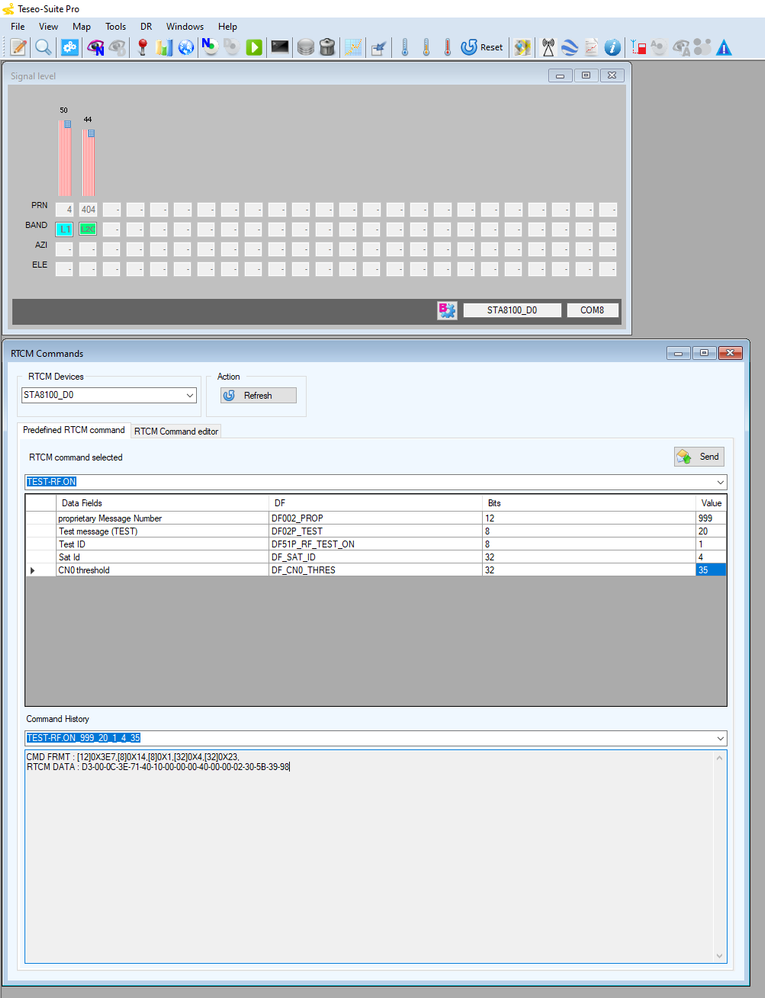Open the DR menu
This screenshot has height=998, width=765.
click(x=146, y=27)
